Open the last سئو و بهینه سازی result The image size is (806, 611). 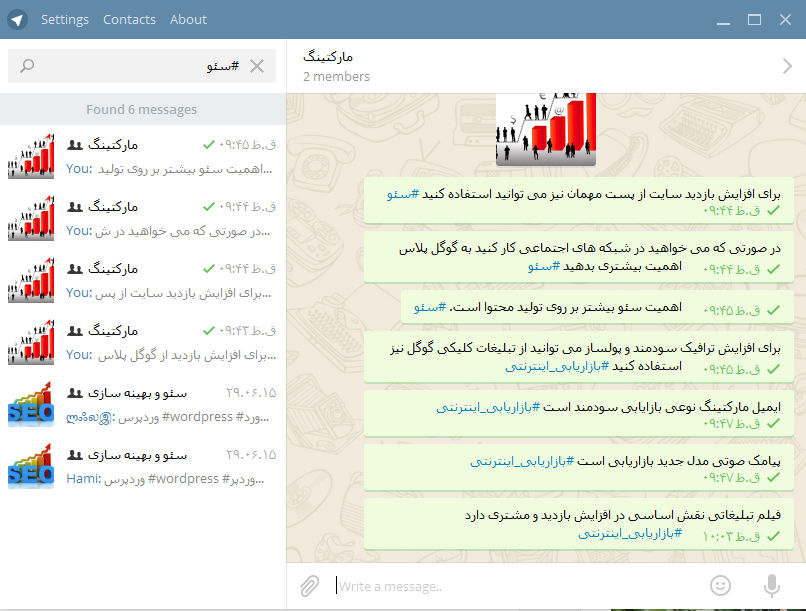(144, 466)
